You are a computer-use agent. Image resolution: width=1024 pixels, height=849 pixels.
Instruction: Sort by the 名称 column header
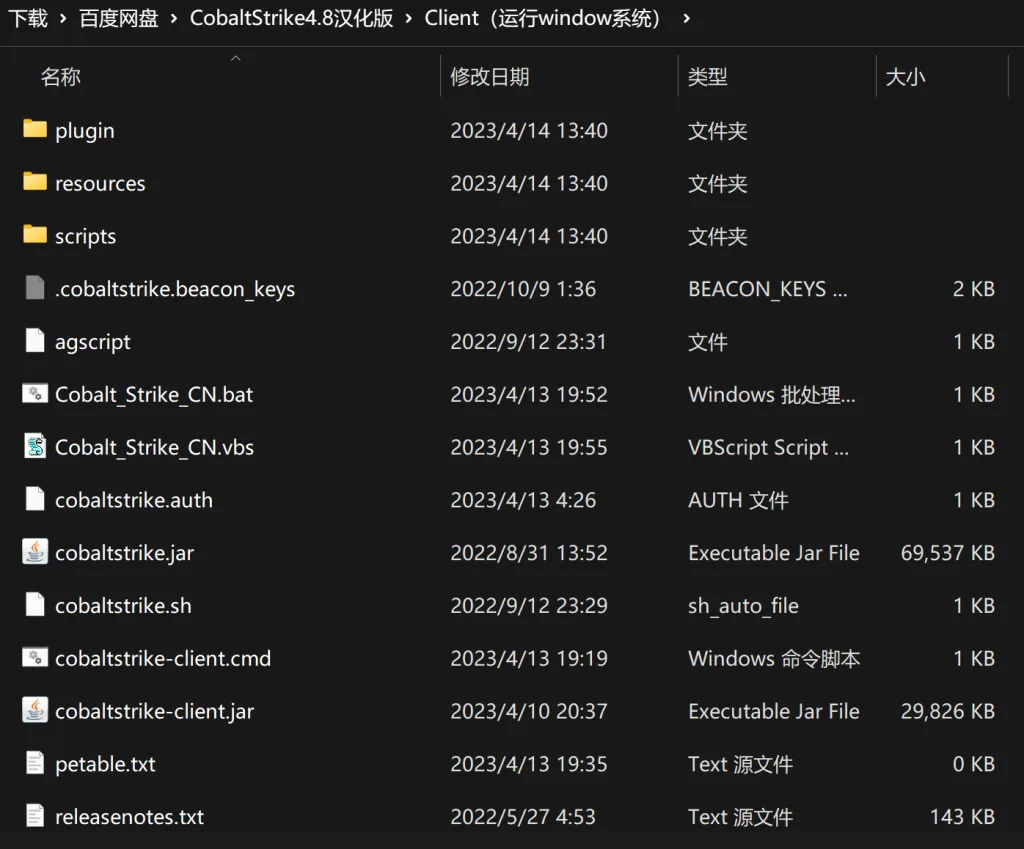61,77
